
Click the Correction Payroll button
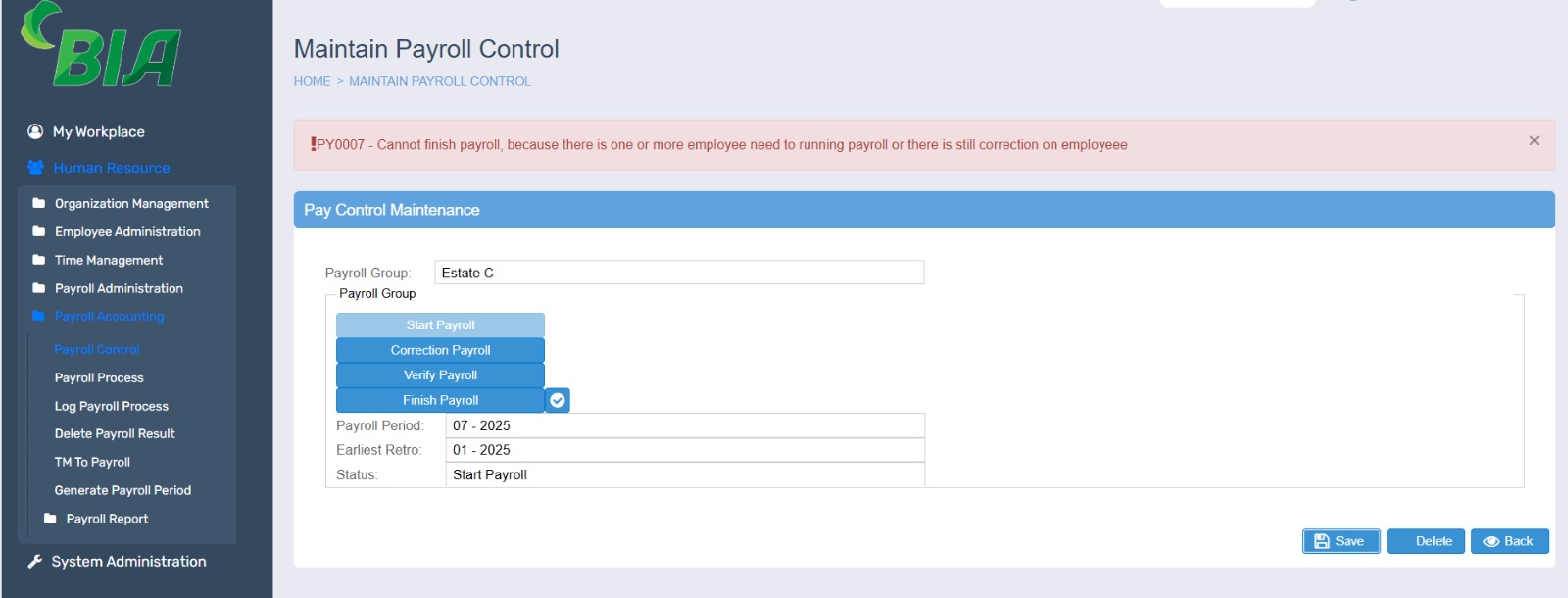click(440, 350)
